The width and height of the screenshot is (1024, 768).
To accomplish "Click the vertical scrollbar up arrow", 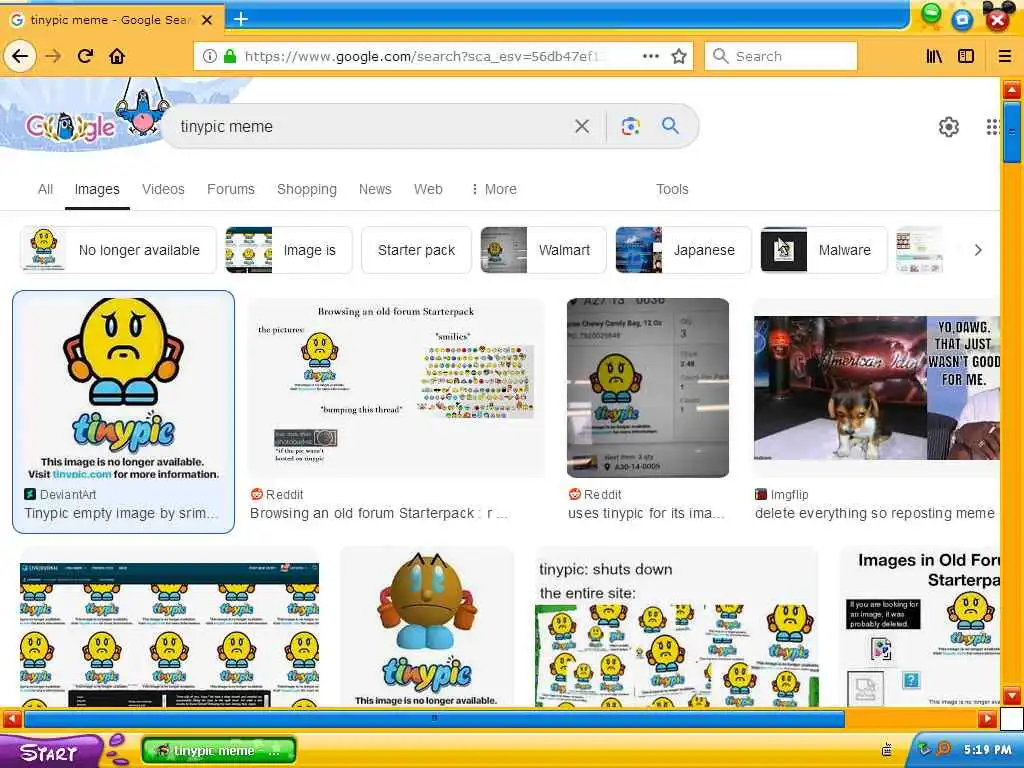I will (x=1012, y=89).
